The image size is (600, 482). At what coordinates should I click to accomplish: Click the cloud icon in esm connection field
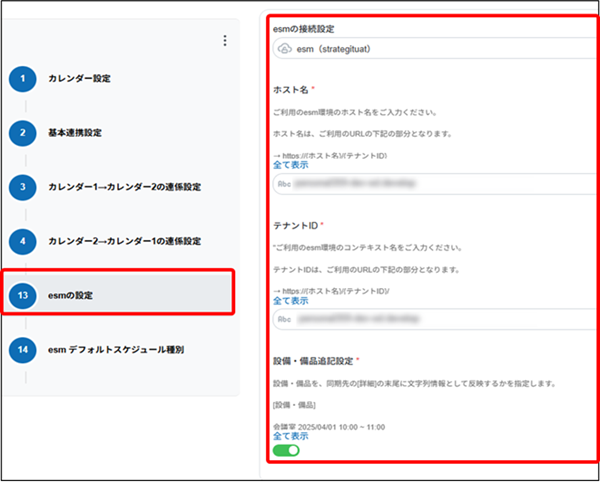point(286,52)
